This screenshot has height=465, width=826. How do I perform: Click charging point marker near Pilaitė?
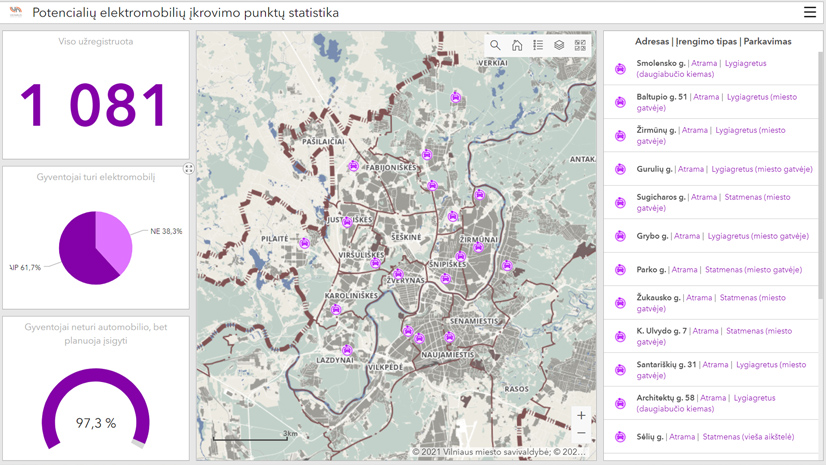304,243
